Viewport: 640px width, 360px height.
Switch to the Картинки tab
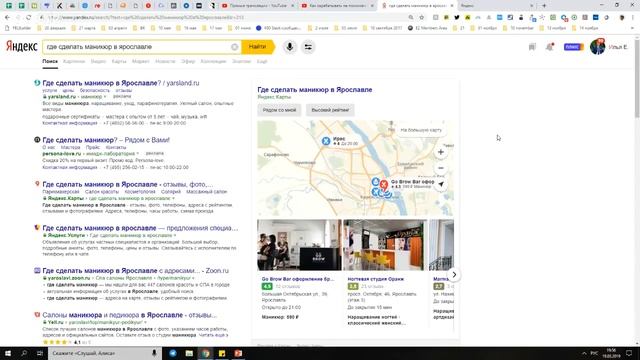(x=74, y=61)
